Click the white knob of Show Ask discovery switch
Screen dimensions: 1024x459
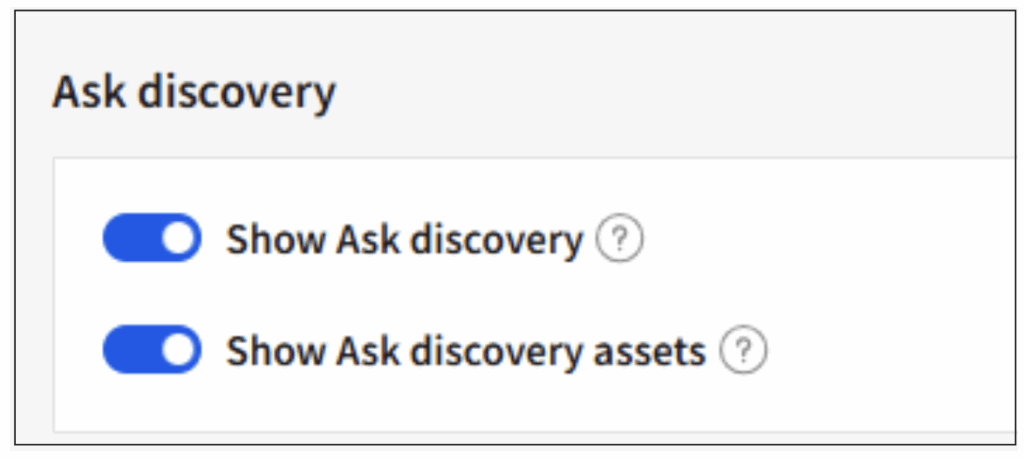(178, 238)
